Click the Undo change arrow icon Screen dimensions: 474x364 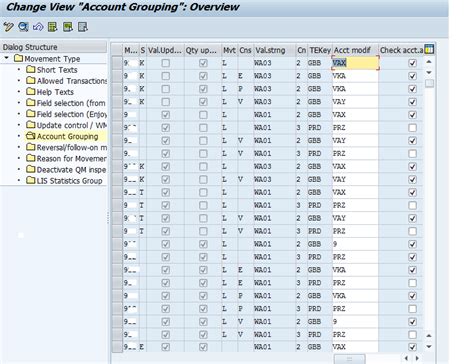[x=38, y=27]
